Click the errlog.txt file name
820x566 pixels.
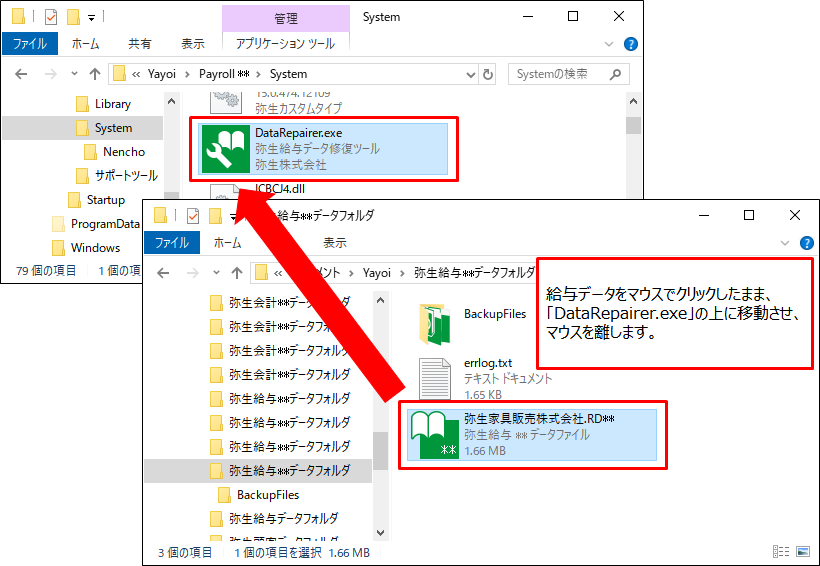(x=488, y=363)
